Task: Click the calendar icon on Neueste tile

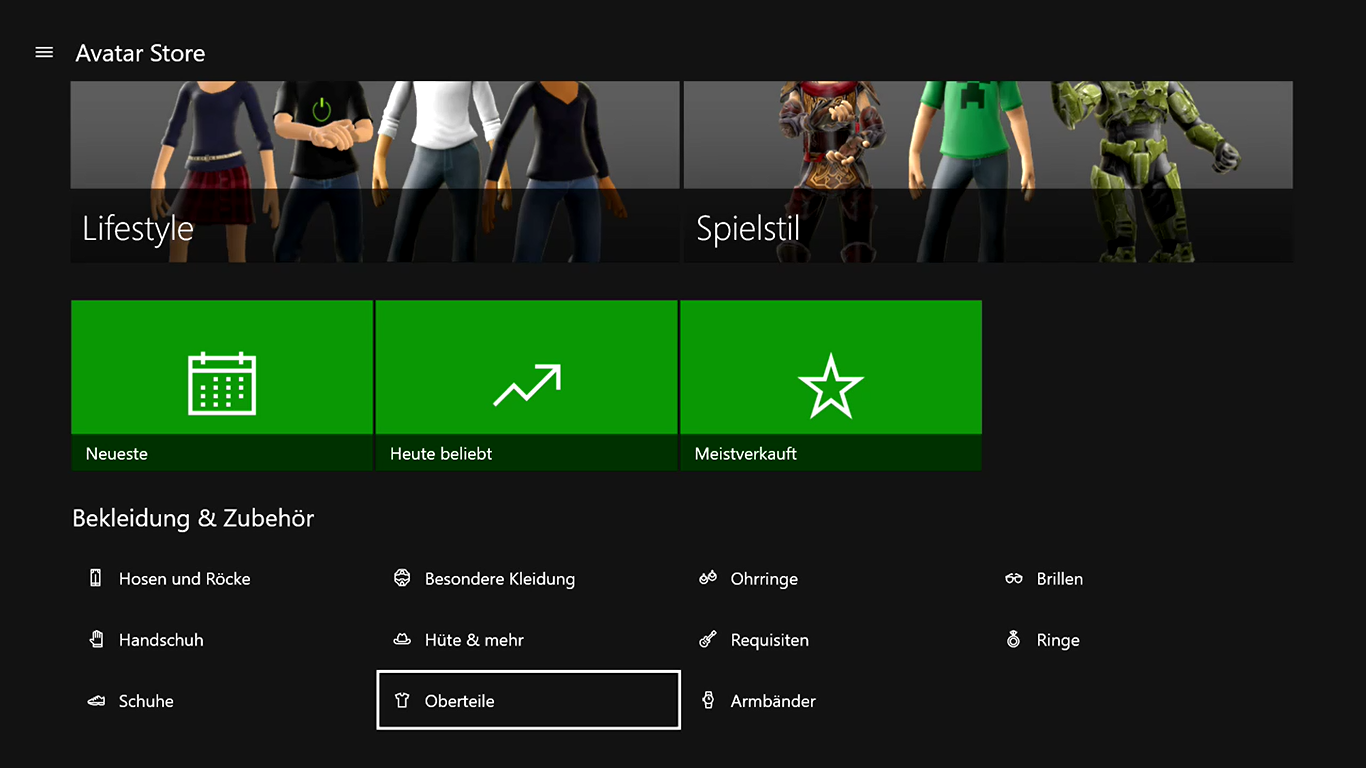Action: tap(222, 383)
